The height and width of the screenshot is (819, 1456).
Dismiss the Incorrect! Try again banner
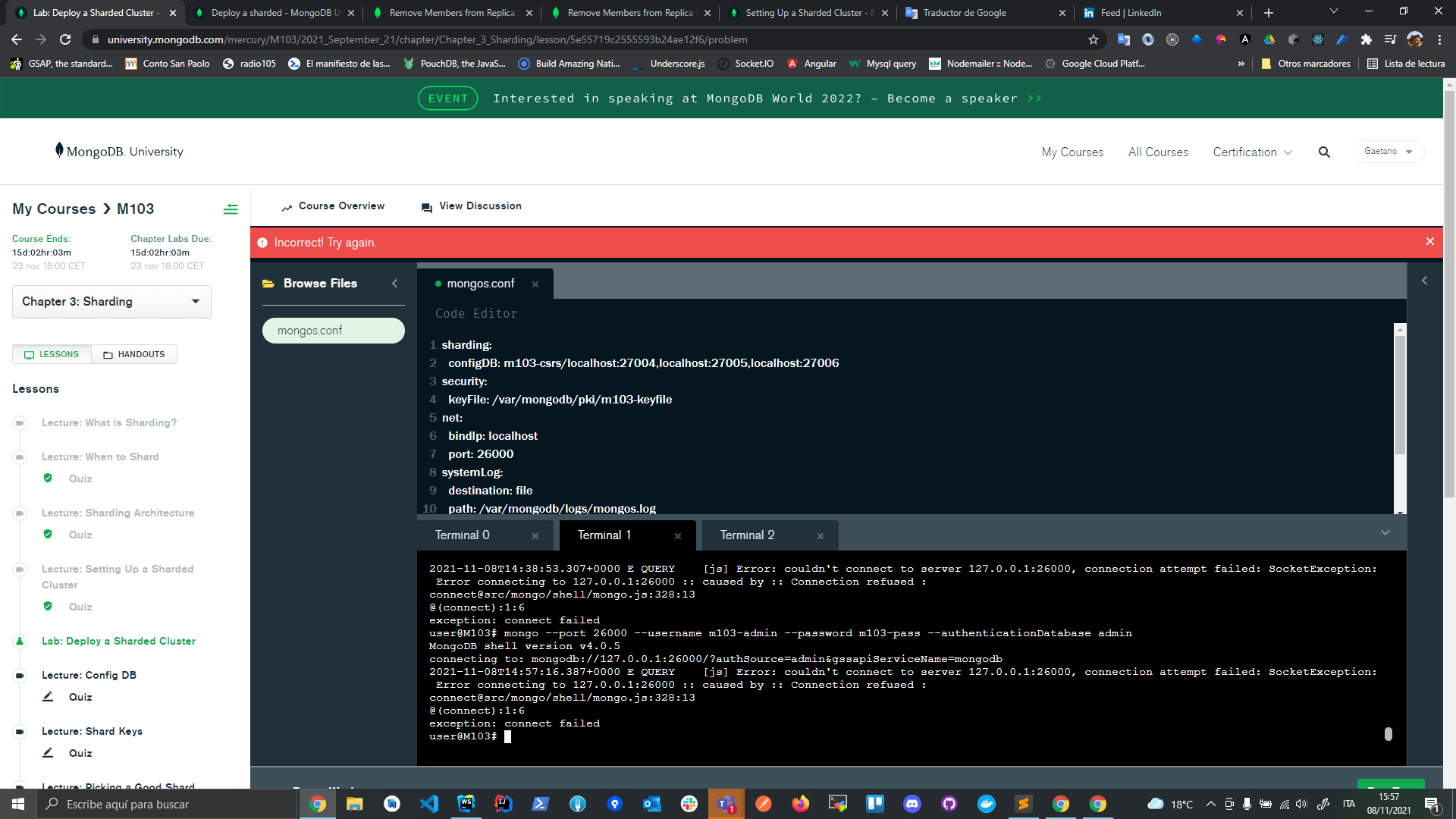click(1429, 242)
